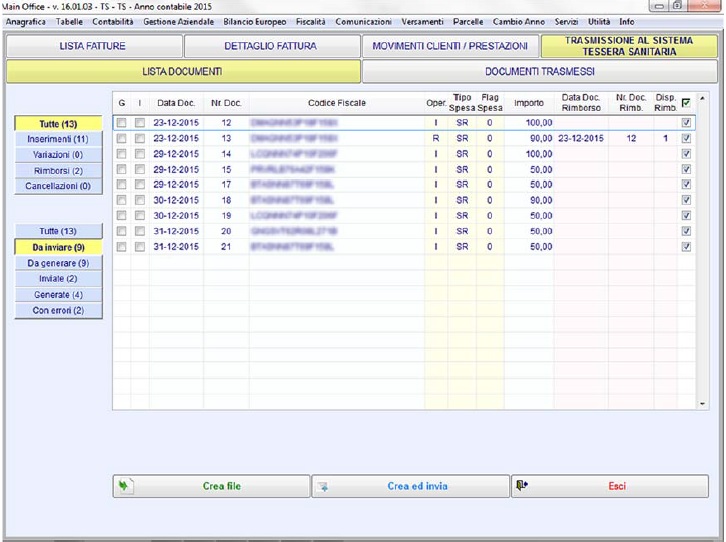This screenshot has width=726, height=542.
Task: Filter by Inviate (2)
Action: click(x=58, y=279)
